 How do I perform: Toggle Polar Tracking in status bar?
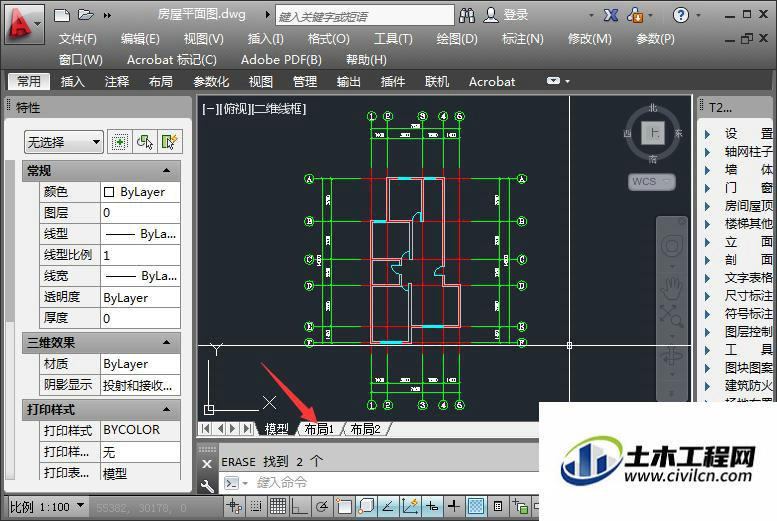coord(322,506)
